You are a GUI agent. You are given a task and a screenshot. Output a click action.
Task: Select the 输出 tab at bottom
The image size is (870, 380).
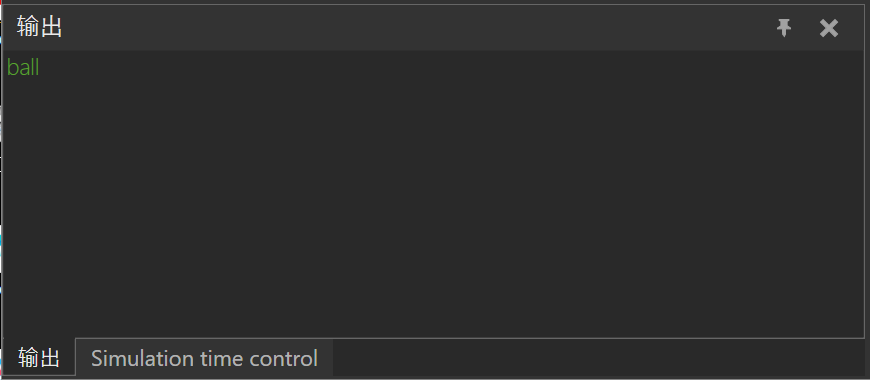(39, 358)
